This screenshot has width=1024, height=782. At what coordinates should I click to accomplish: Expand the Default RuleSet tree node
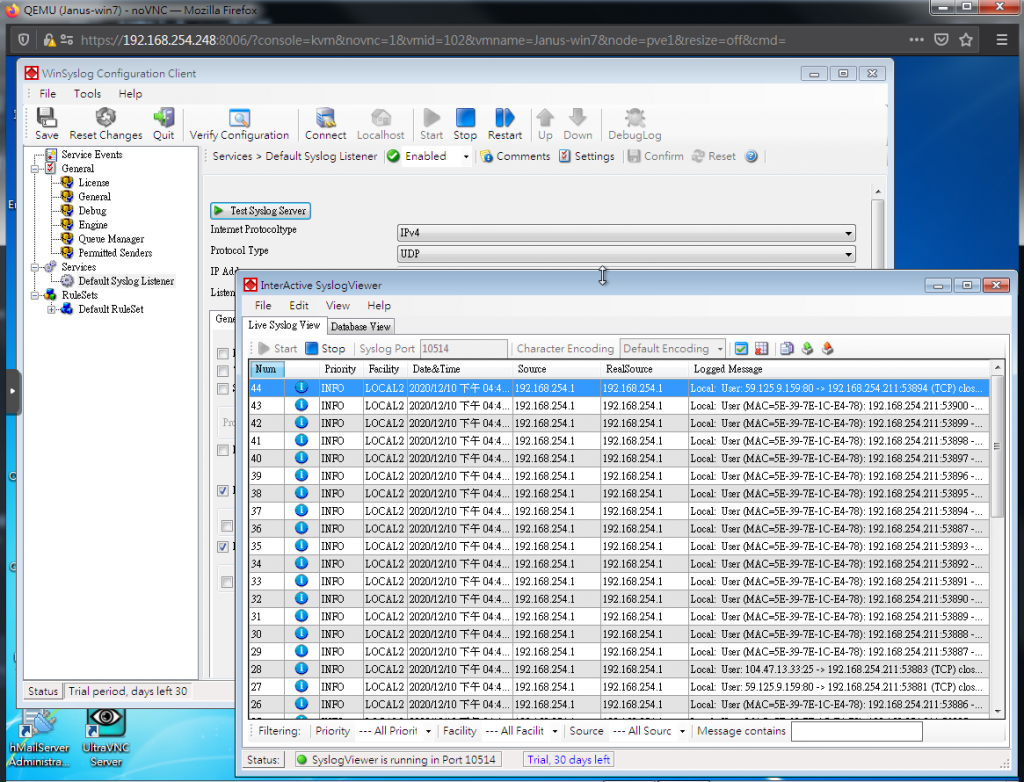pyautogui.click(x=51, y=310)
